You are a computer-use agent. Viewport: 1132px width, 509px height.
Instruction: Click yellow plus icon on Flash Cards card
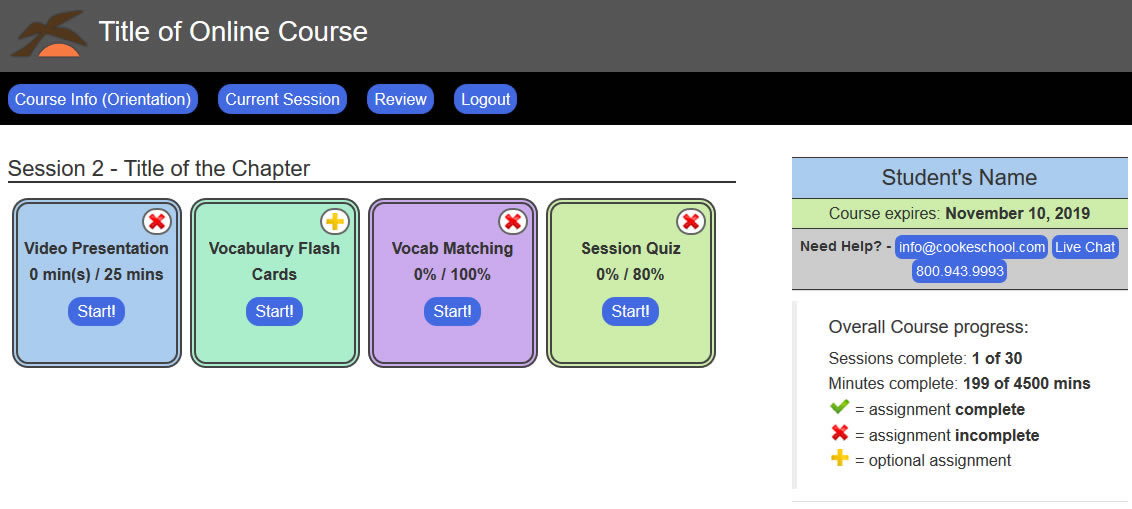[334, 222]
